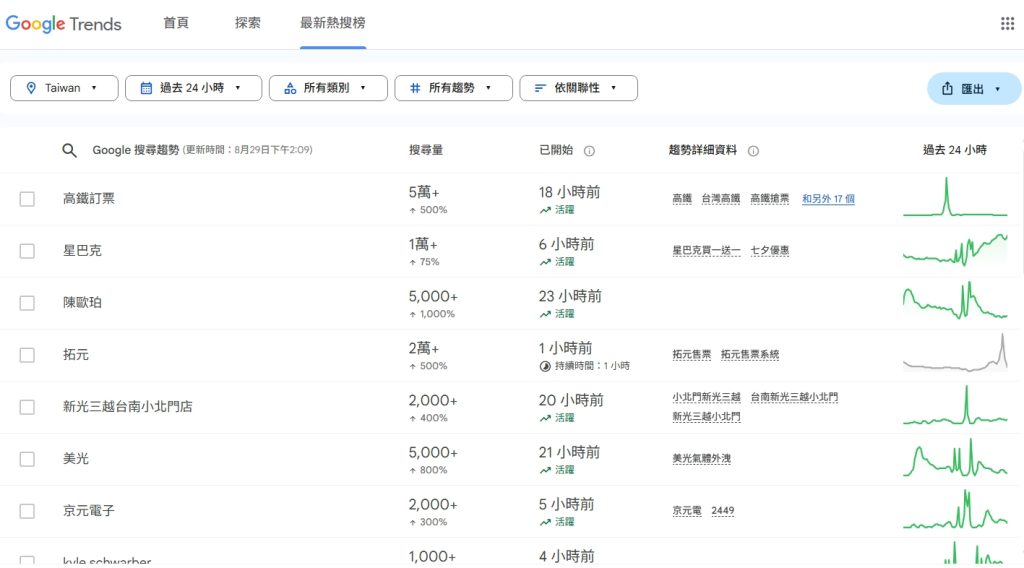Click the 已開始 column header
Screen dimensions: 1024x568
click(x=556, y=150)
